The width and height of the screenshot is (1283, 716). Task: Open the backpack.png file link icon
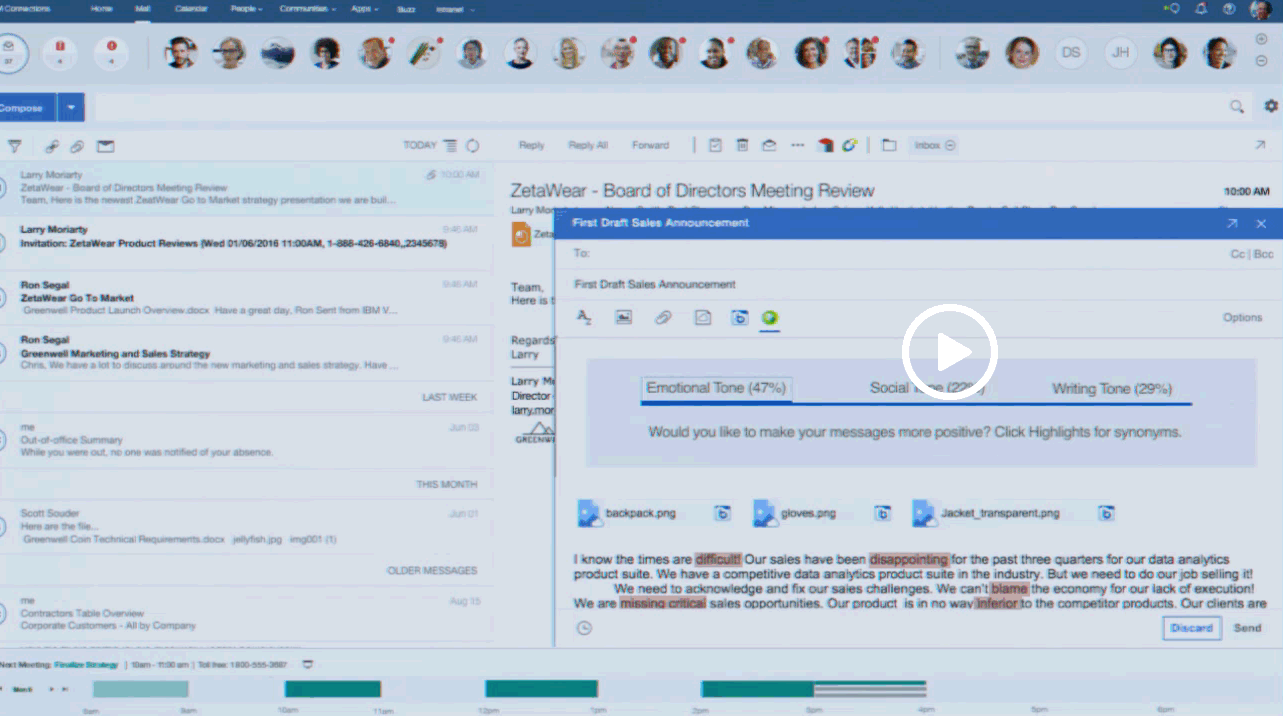coord(722,513)
